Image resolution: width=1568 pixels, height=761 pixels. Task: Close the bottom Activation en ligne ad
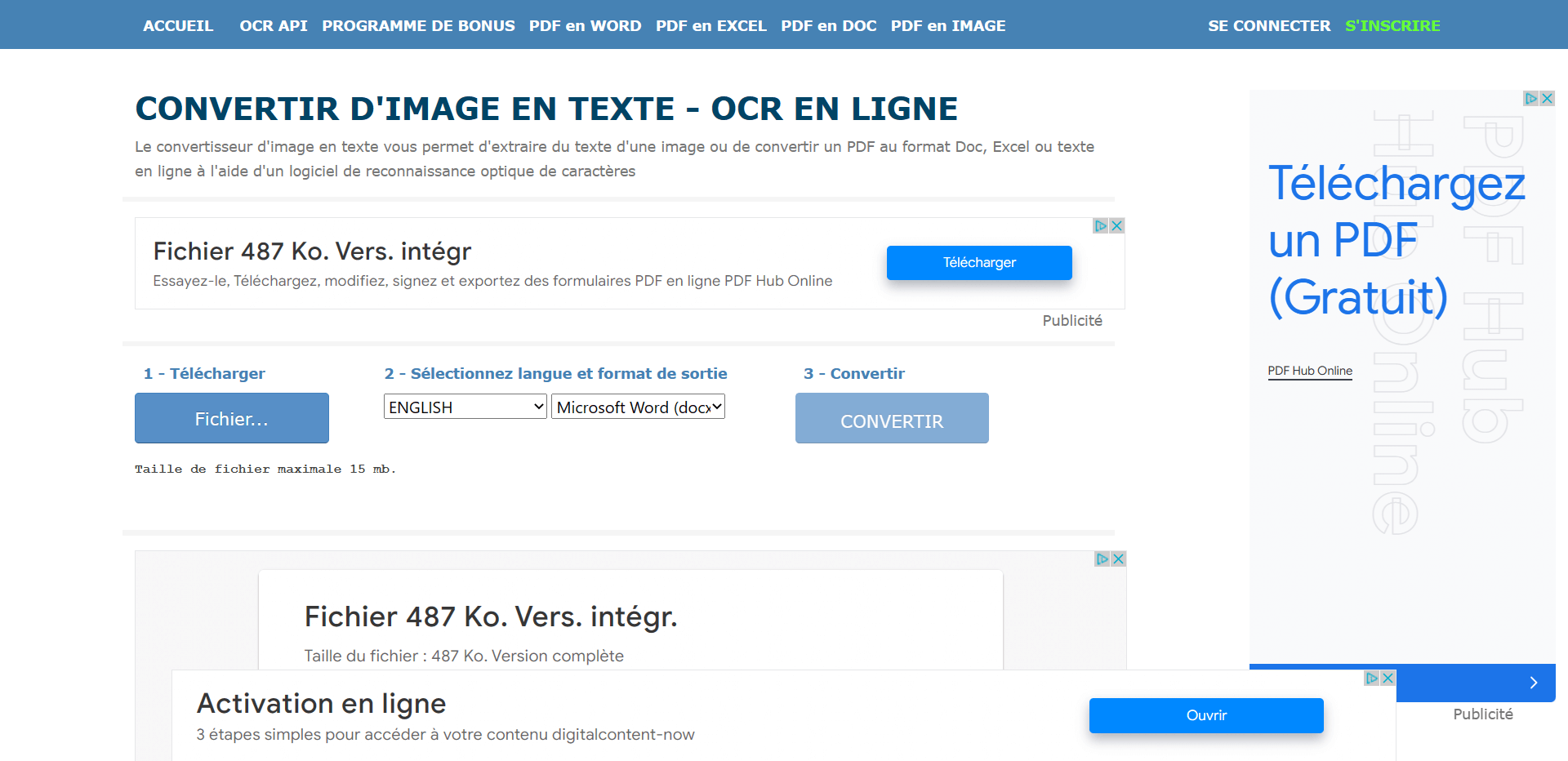[1388, 679]
